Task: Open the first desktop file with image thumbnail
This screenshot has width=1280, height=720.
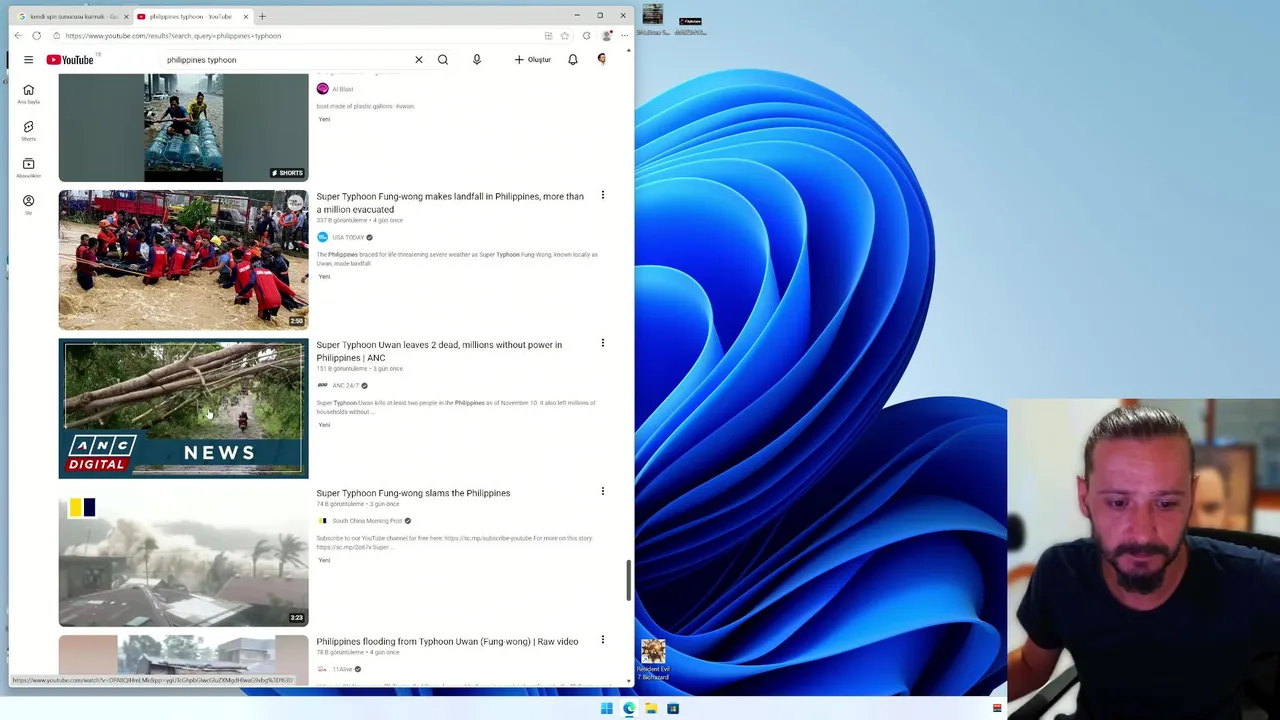Action: [x=653, y=19]
